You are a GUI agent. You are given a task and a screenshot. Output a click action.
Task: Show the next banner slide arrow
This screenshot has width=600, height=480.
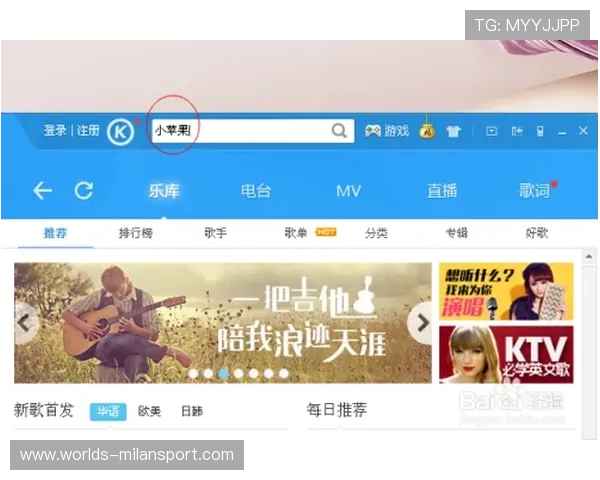[422, 323]
